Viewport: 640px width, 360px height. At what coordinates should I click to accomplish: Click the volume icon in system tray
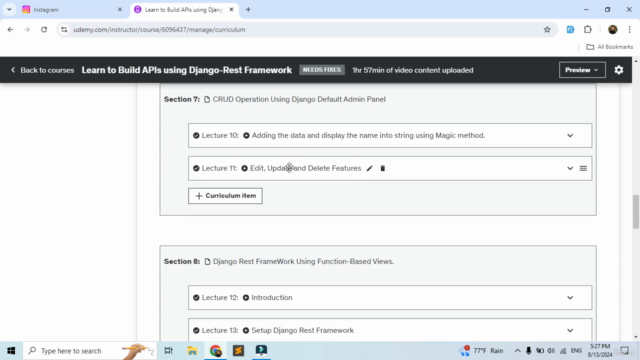[x=551, y=351]
